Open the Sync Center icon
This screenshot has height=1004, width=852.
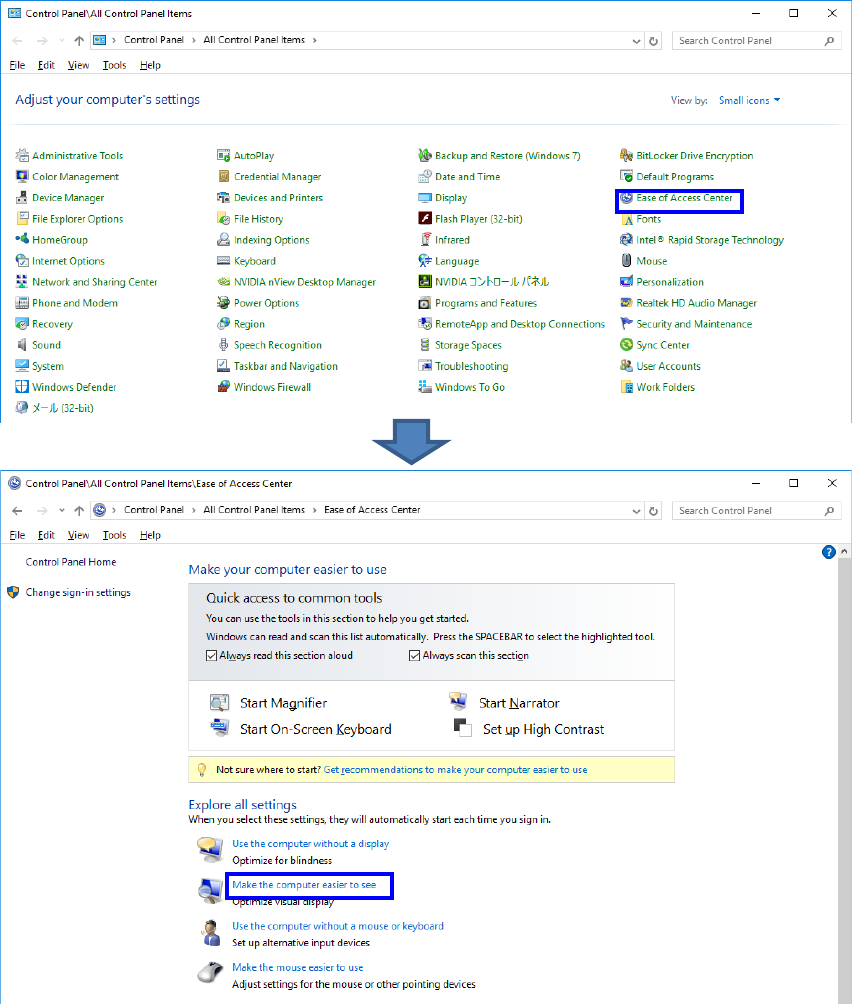pos(626,344)
